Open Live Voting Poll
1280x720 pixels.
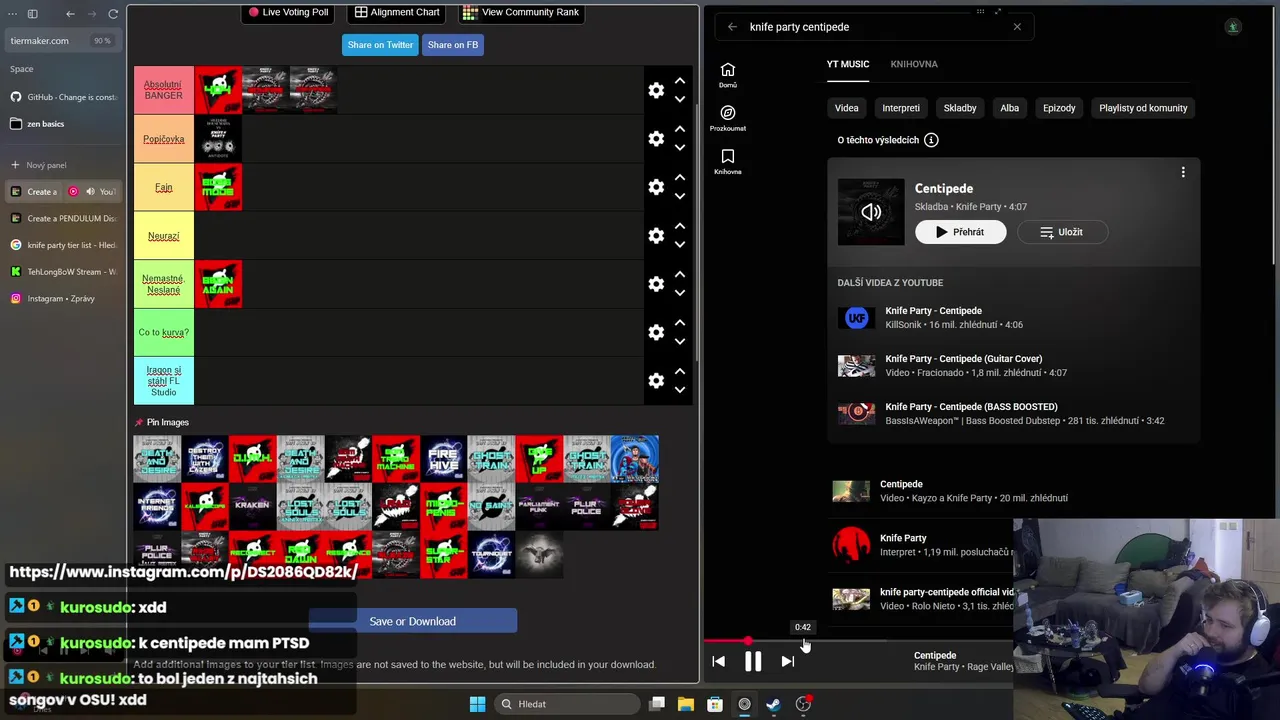(x=289, y=12)
